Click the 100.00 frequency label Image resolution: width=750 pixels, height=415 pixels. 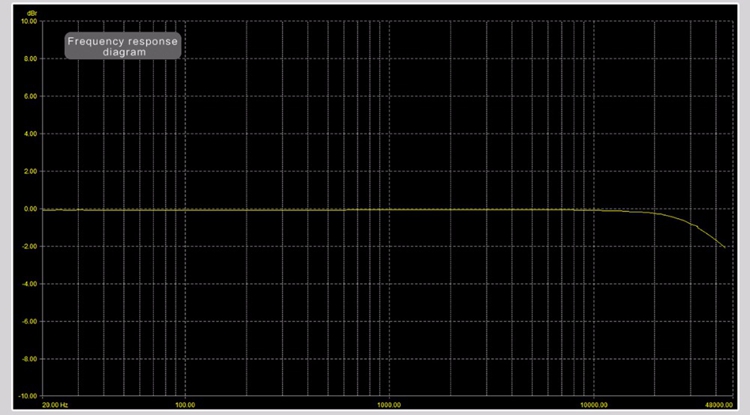point(185,405)
